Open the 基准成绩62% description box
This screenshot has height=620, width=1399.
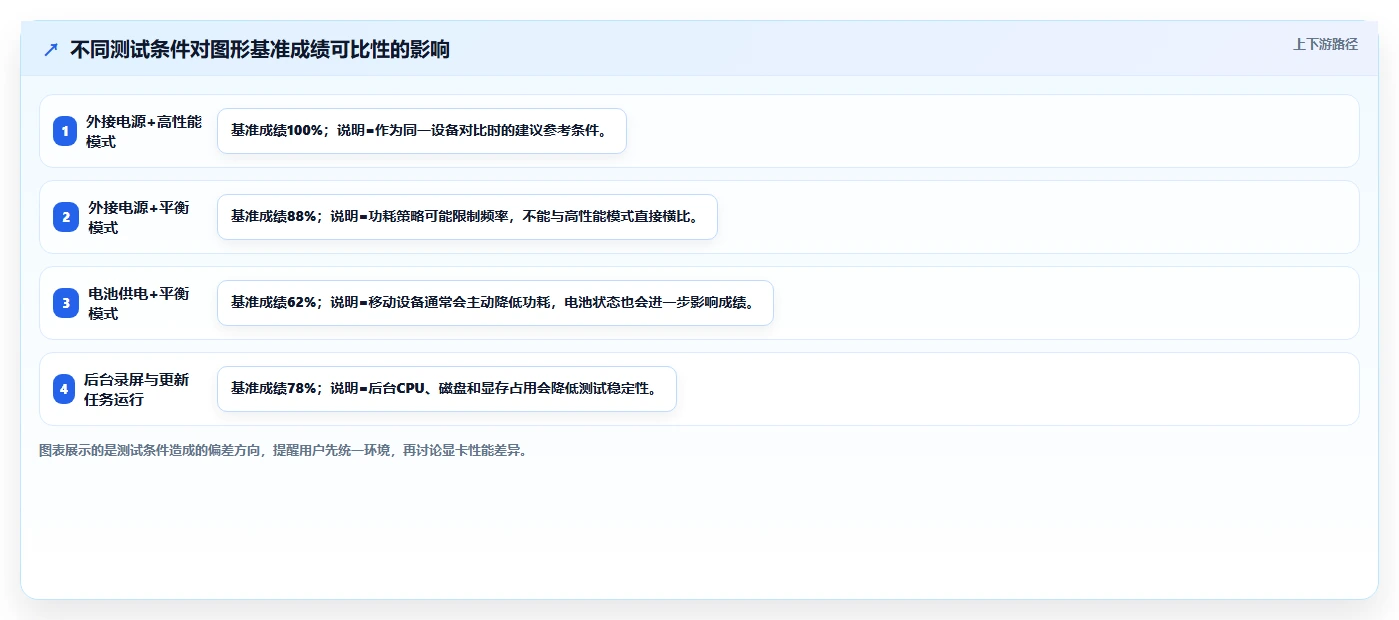point(495,303)
